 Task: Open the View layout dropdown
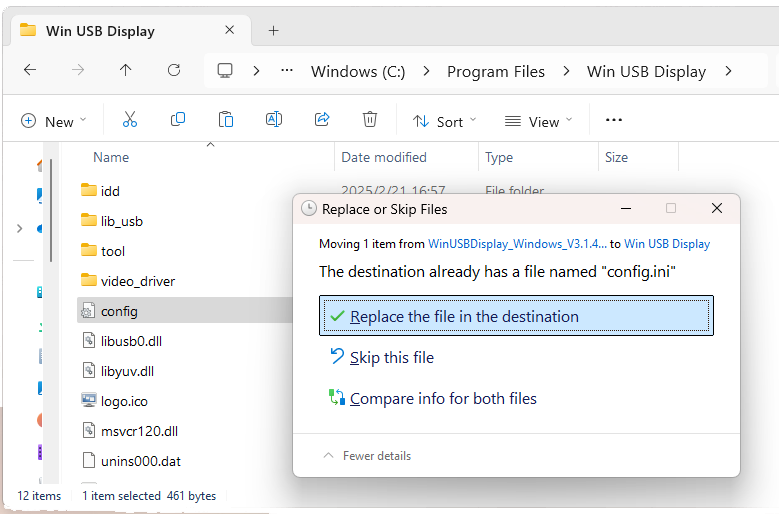pos(539,121)
